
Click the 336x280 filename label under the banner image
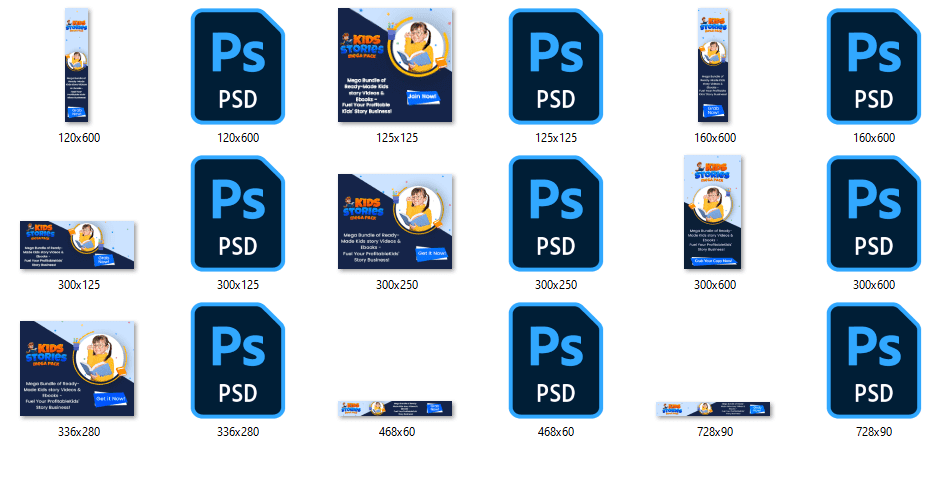78,432
